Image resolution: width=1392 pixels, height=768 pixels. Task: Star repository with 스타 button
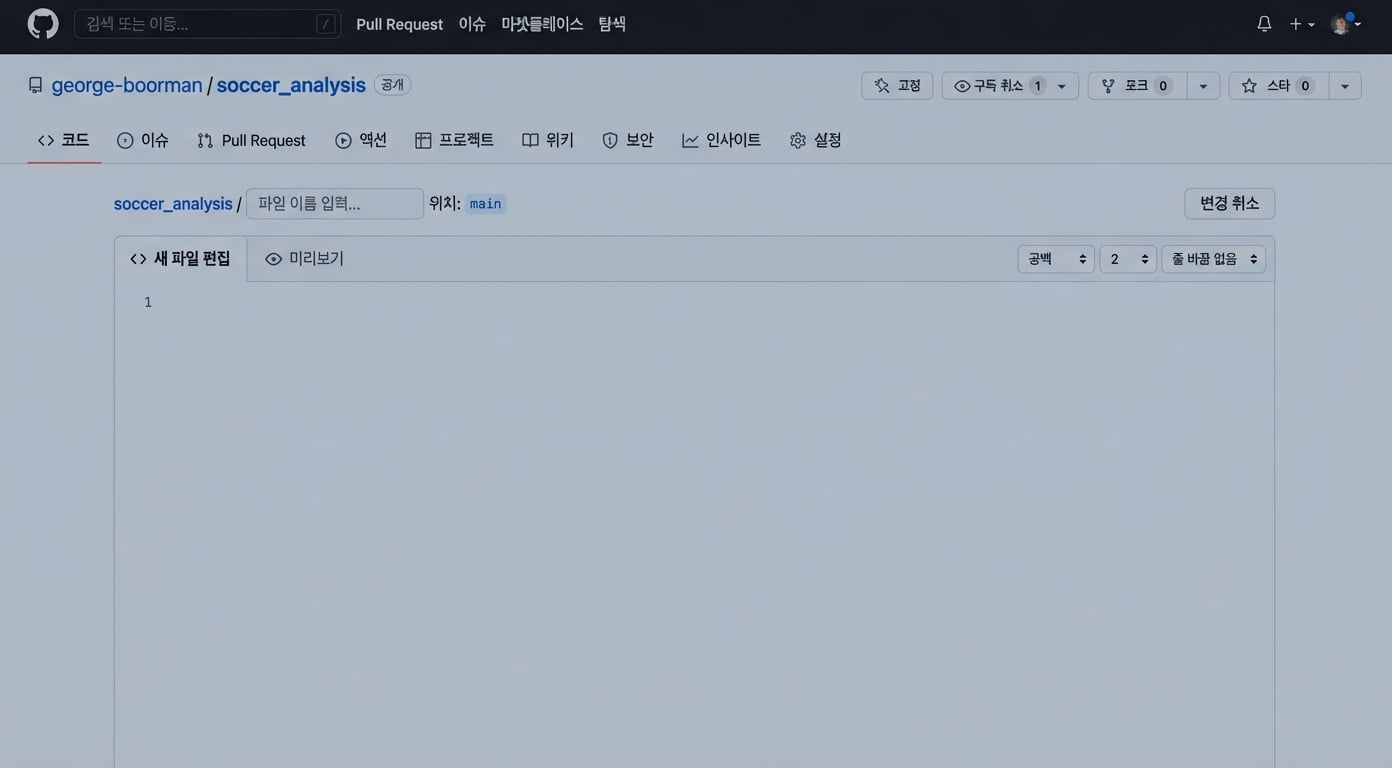[1278, 86]
